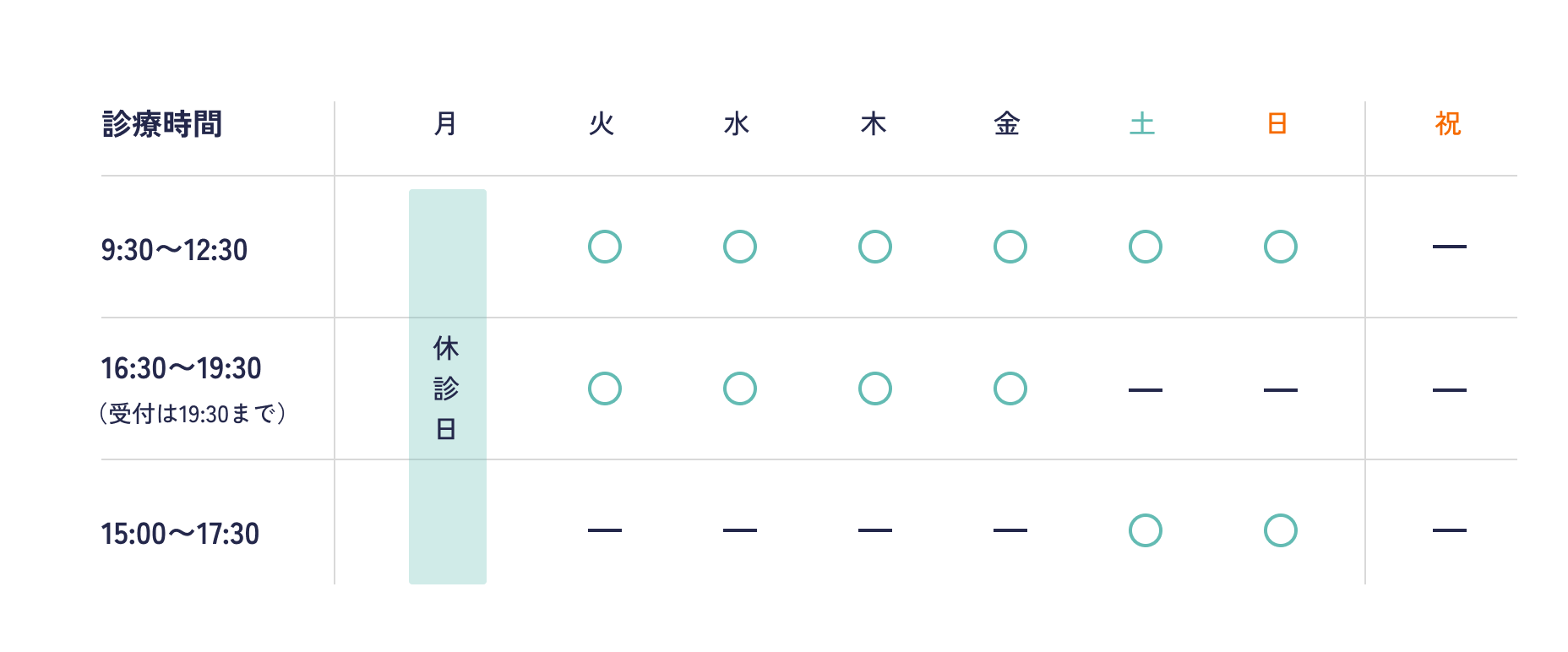Click the Wednesday 9:30～12:30 circle mark
Viewport: 1568px width, 652px height.
(740, 247)
